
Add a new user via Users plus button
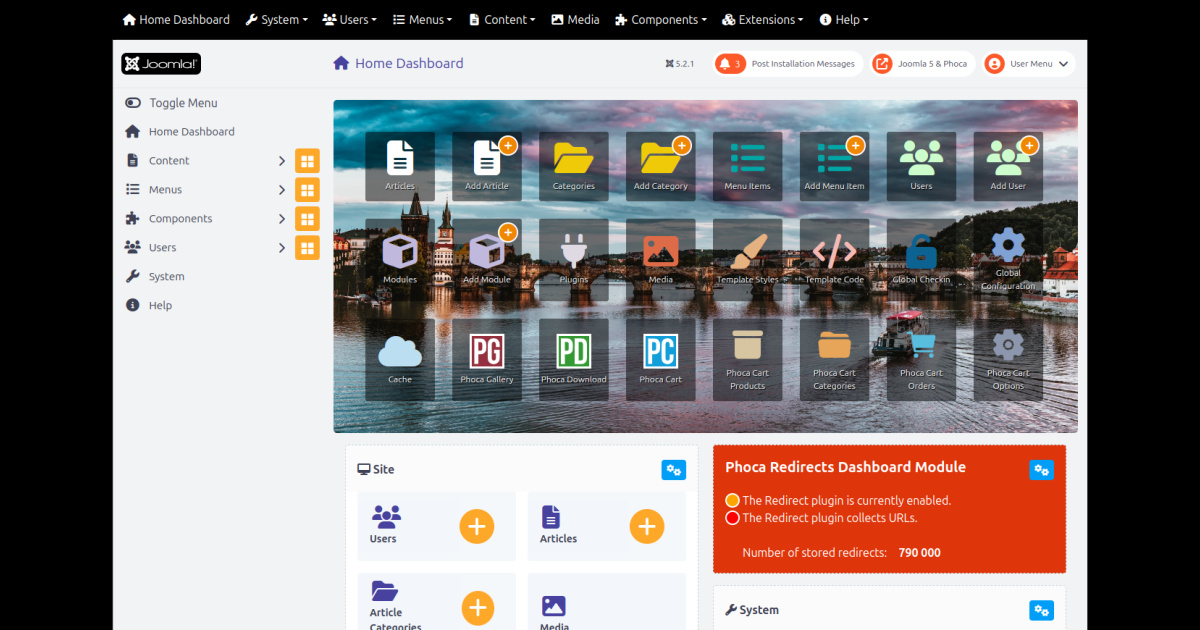point(477,526)
